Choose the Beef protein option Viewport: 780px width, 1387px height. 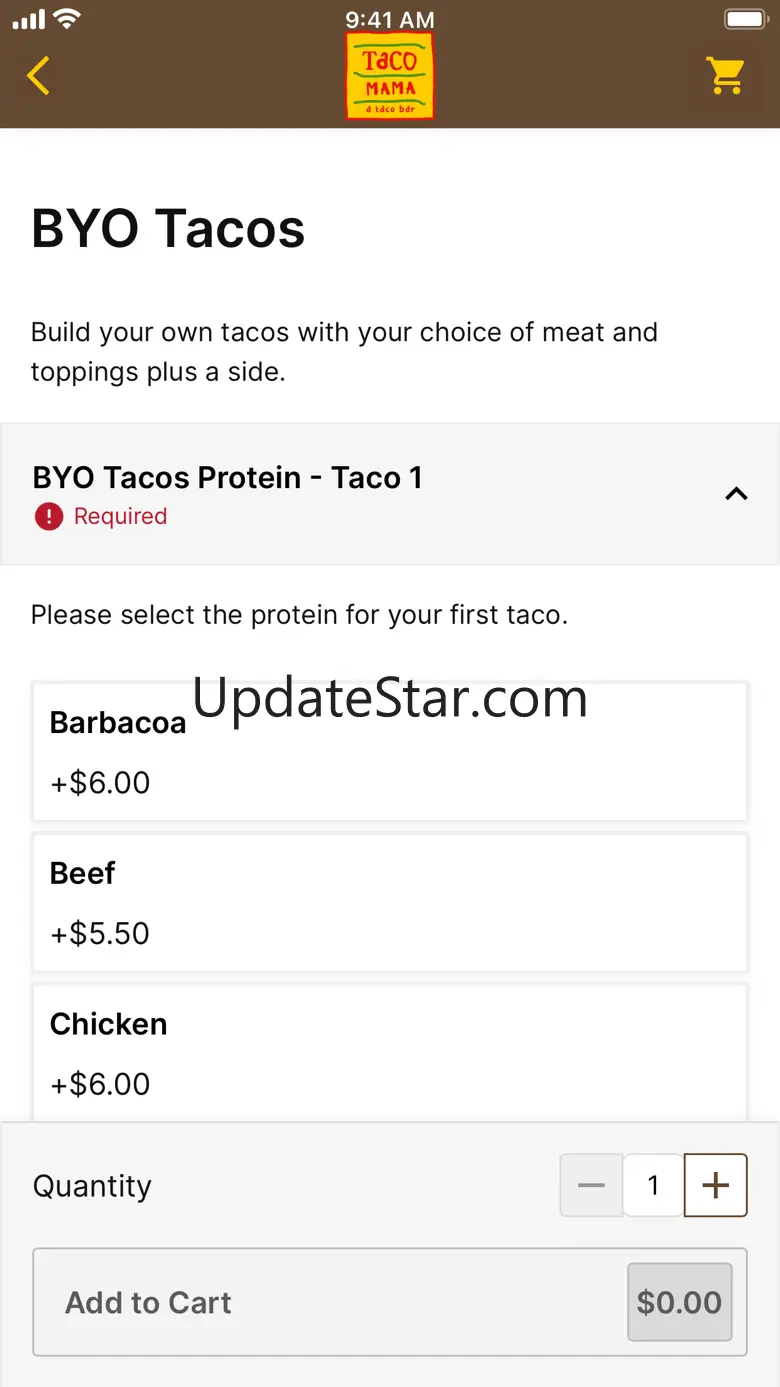tap(390, 902)
